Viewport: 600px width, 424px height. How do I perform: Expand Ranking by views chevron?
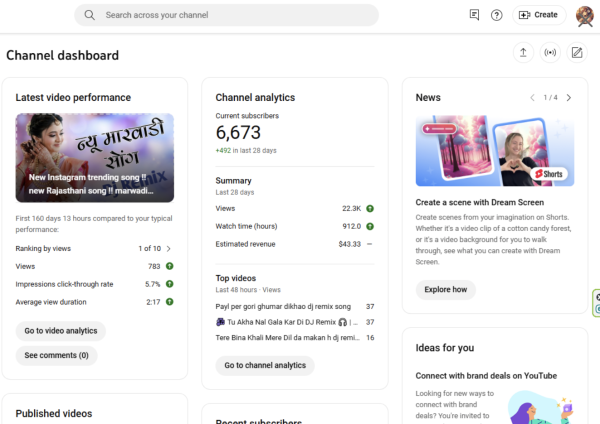click(169, 248)
